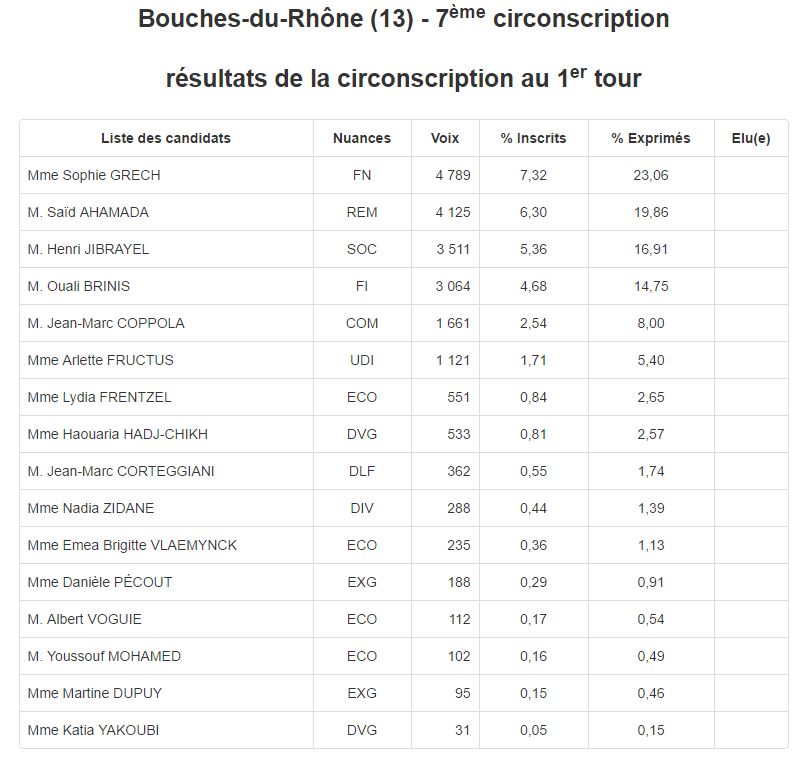Image resolution: width=805 pixels, height=762 pixels.
Task: Click M. Jean-Marc CORTEGGIANI's name
Action: 121,471
